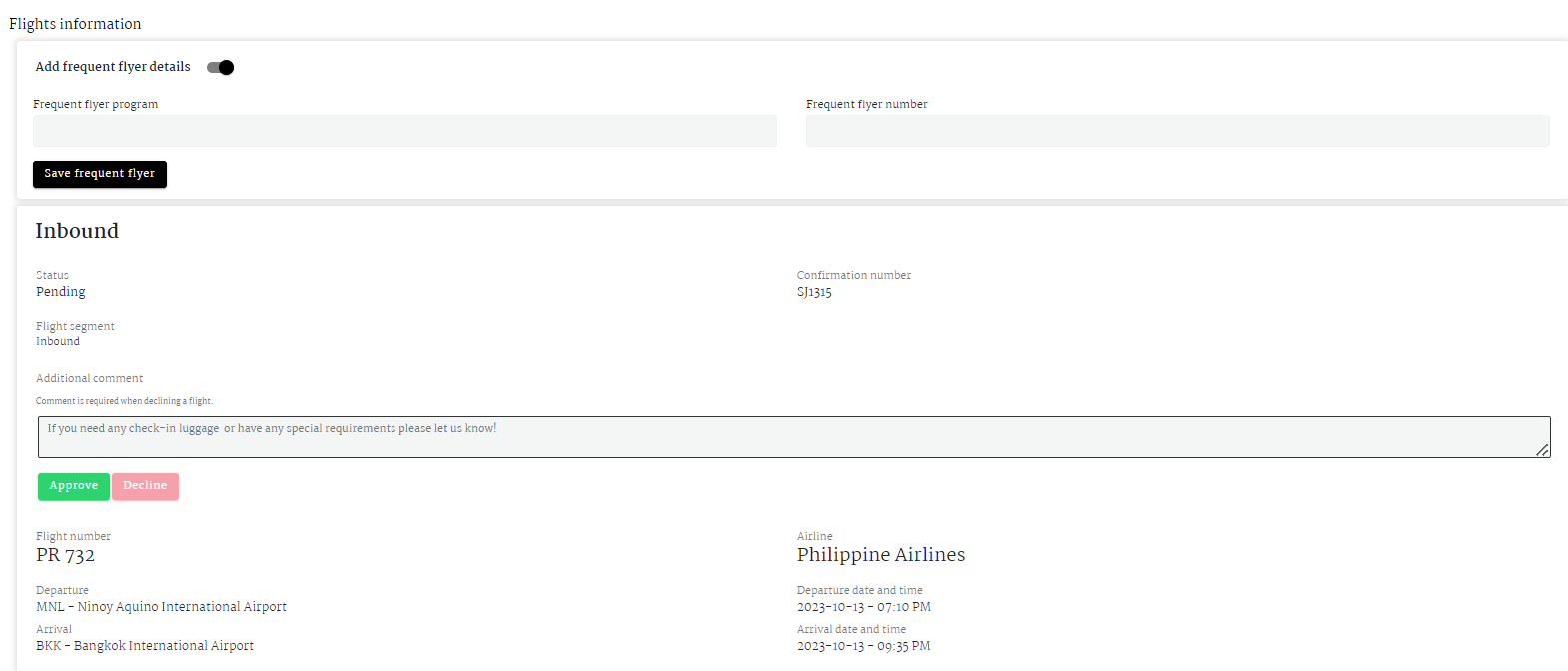This screenshot has width=1568, height=671.
Task: Click the Inbound section heading
Action: pyautogui.click(x=77, y=231)
